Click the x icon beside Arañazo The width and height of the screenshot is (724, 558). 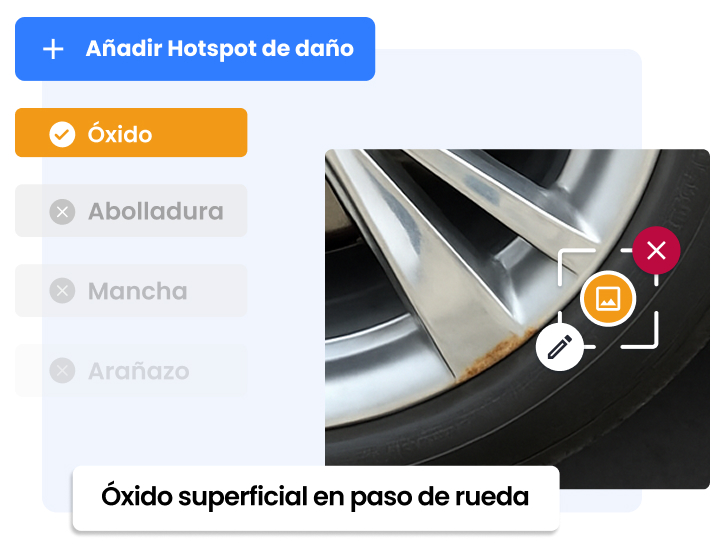point(62,370)
